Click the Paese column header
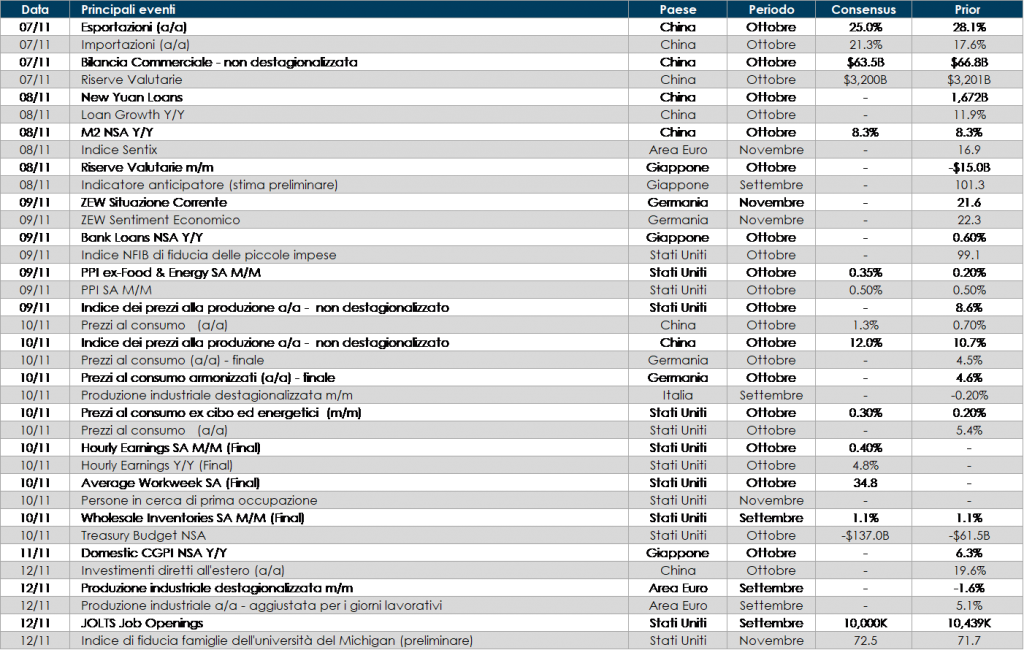The height and width of the screenshot is (650, 1024). pyautogui.click(x=678, y=9)
